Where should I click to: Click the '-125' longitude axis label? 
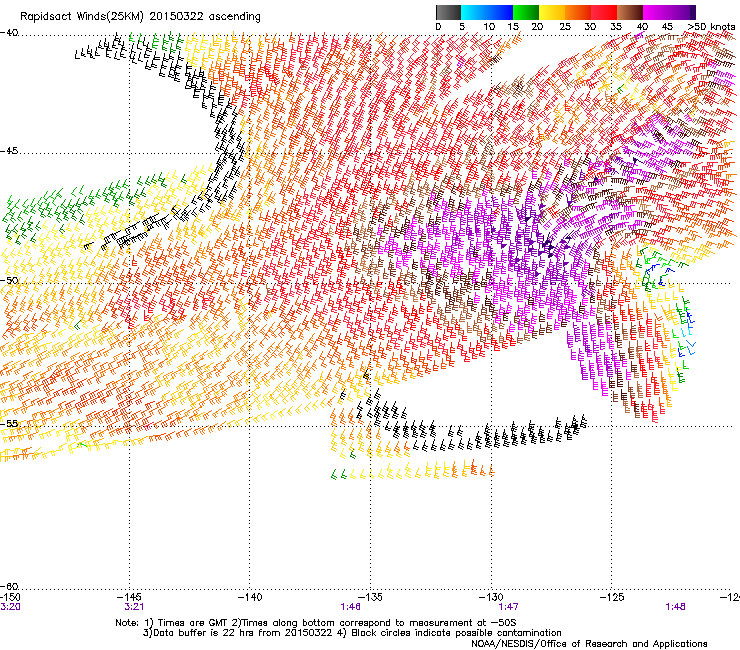coord(612,597)
